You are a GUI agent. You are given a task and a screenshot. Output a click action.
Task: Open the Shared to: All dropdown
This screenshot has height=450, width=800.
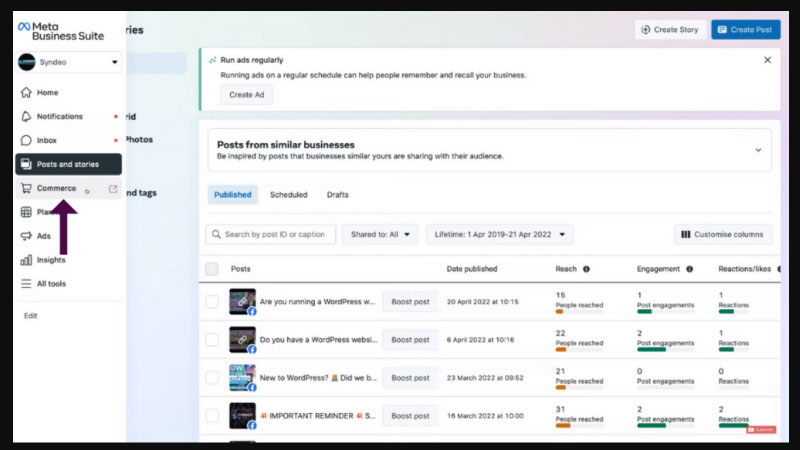[380, 235]
